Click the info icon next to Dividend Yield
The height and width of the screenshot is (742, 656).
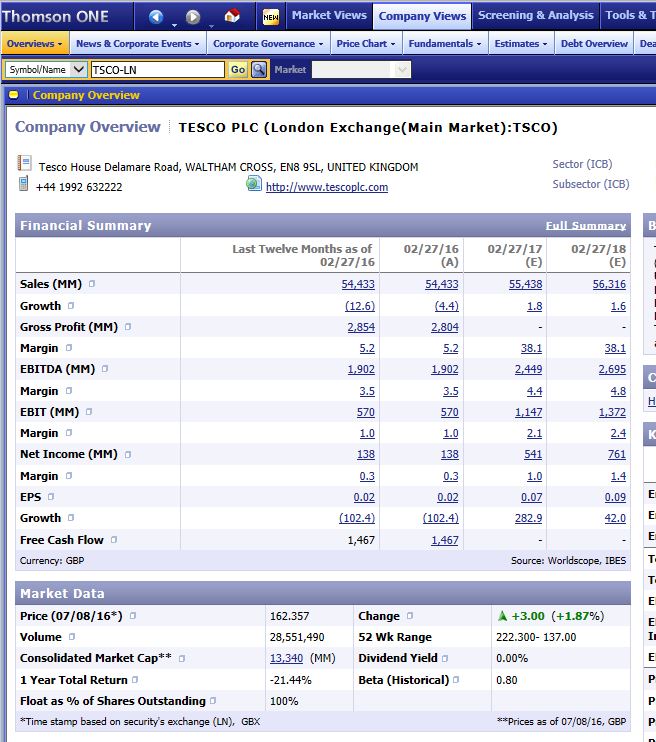pyautogui.click(x=445, y=659)
